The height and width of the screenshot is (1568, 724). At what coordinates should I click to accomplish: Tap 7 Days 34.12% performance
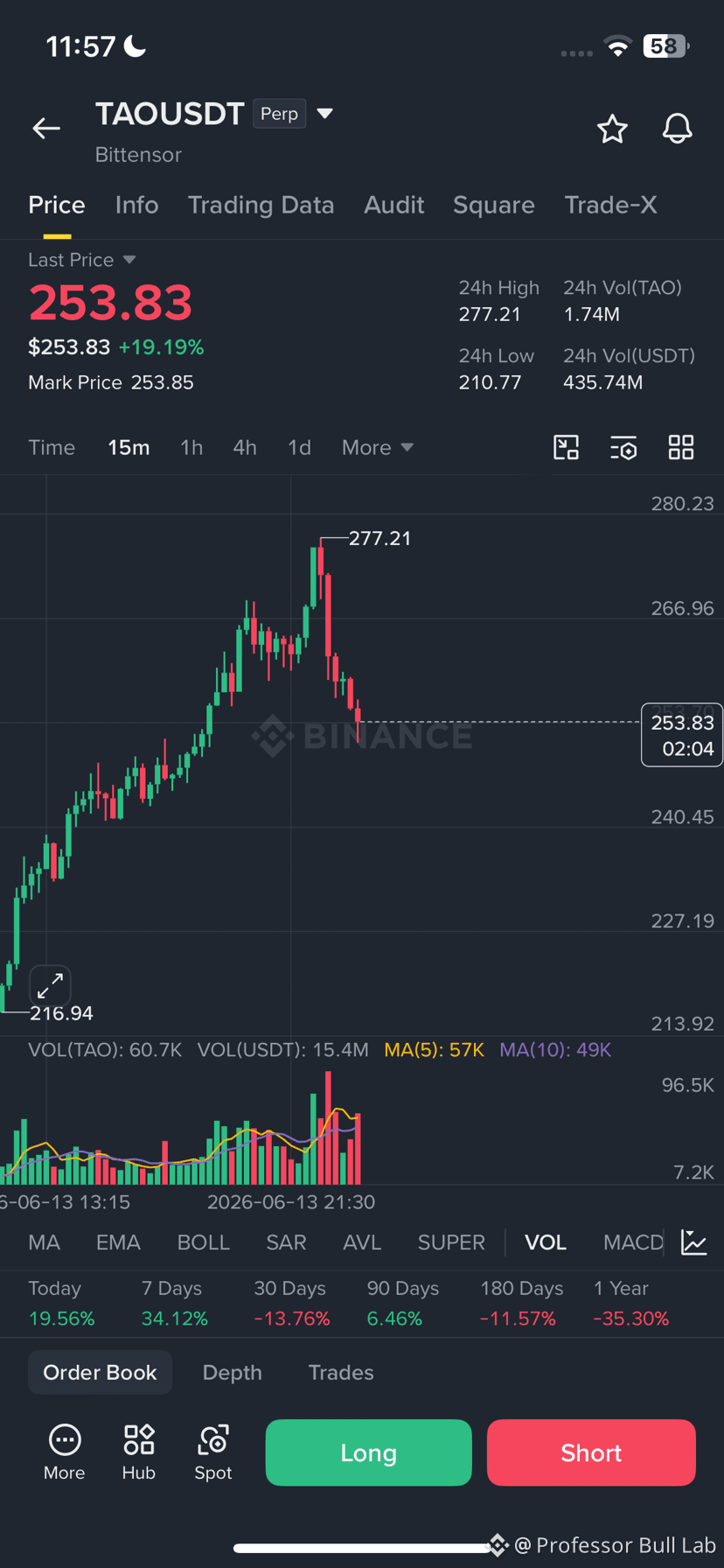point(175,1303)
